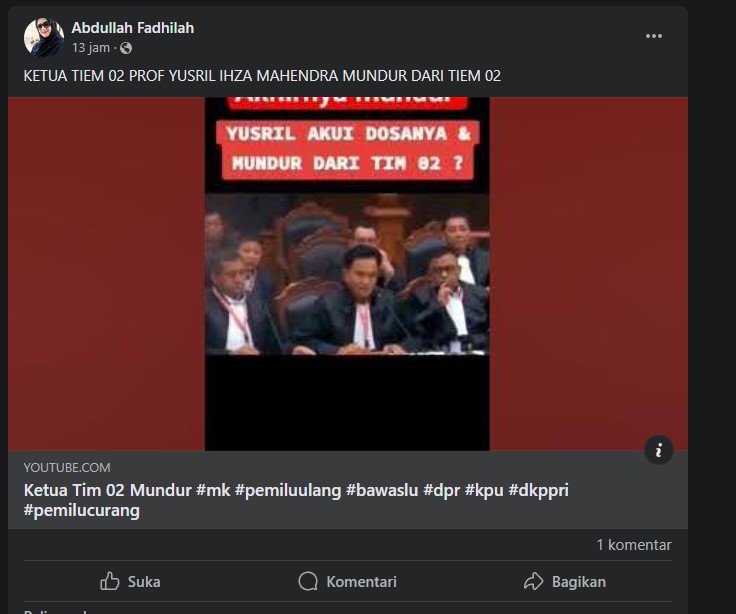Click the Komentari speech bubble icon

(308, 581)
